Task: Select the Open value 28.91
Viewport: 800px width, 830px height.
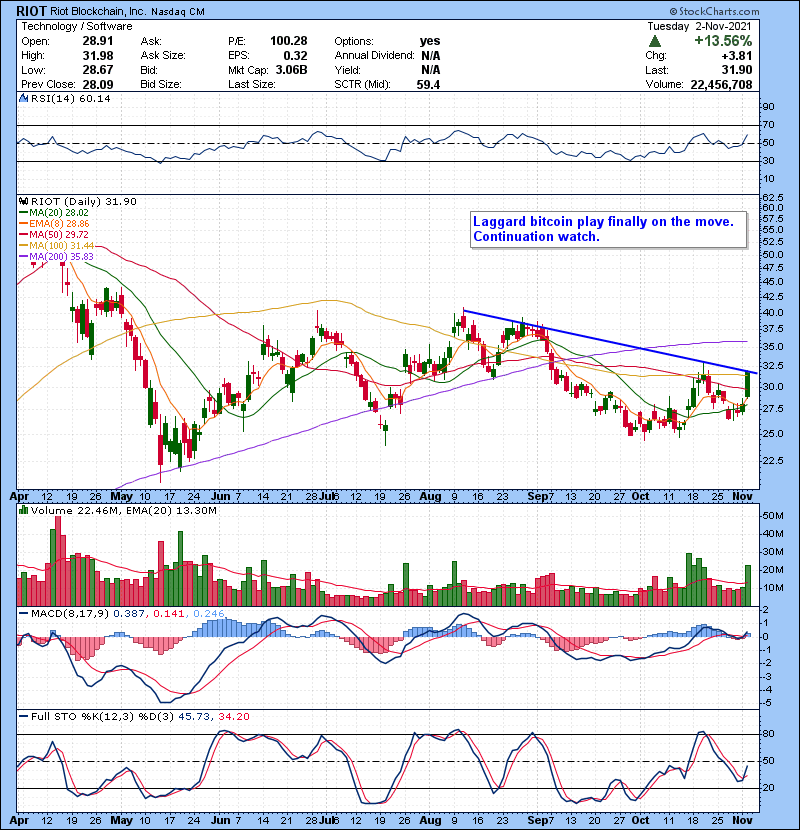Action: (x=97, y=41)
